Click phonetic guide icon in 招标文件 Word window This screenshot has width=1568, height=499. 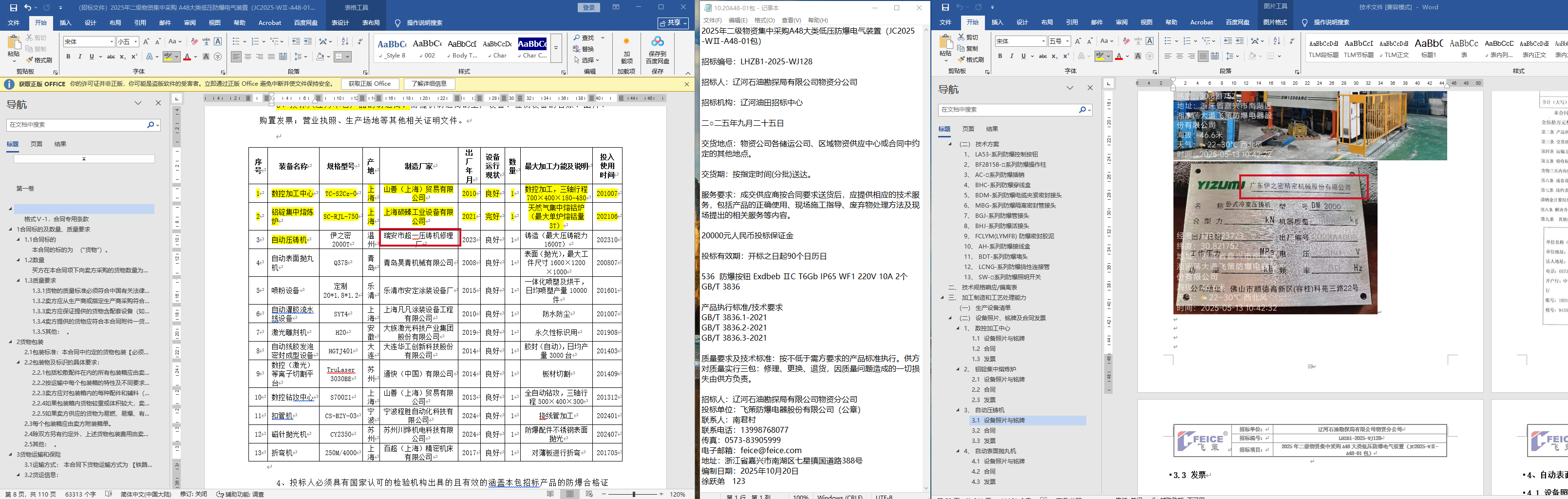[207, 41]
